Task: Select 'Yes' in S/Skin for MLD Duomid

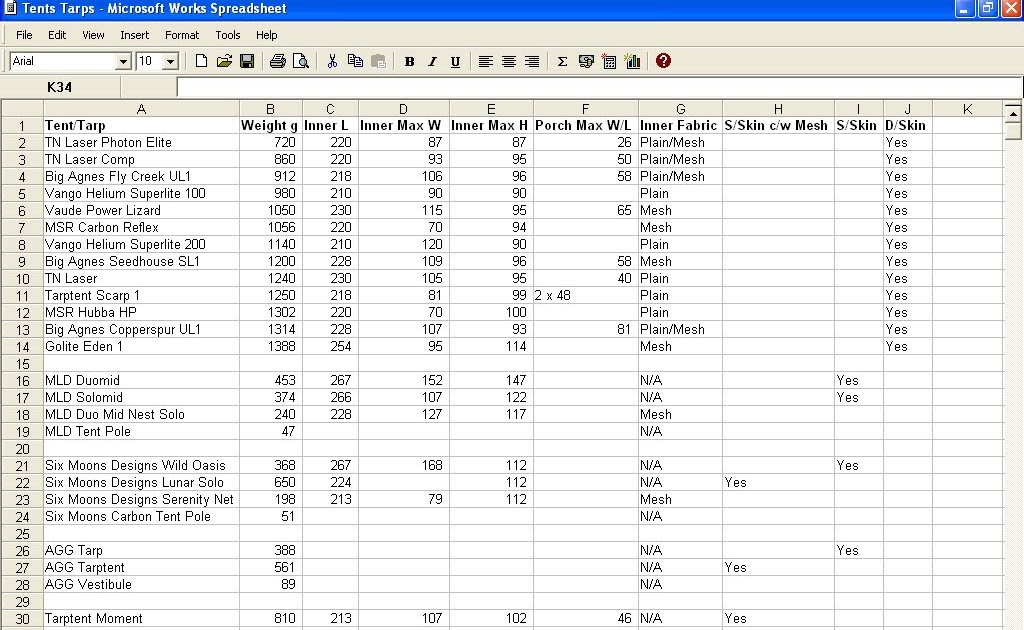Action: [859, 380]
